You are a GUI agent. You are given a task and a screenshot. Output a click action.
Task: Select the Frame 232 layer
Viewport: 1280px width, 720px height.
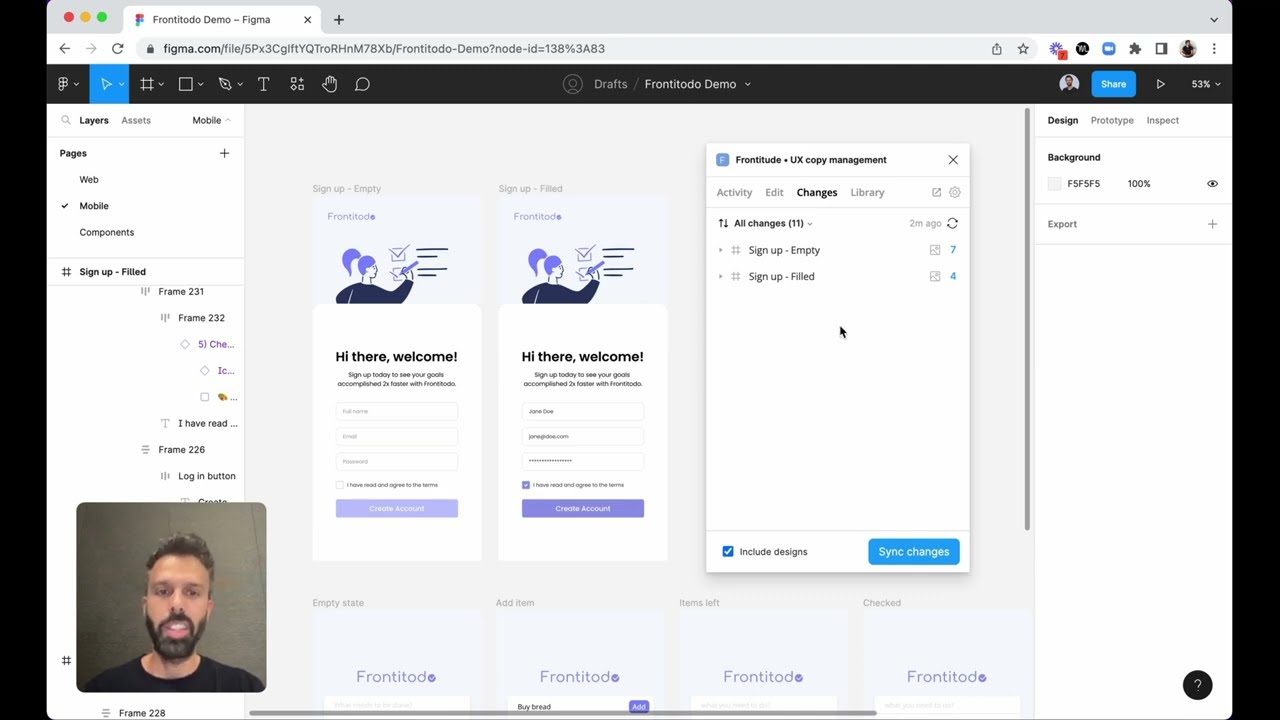(201, 318)
